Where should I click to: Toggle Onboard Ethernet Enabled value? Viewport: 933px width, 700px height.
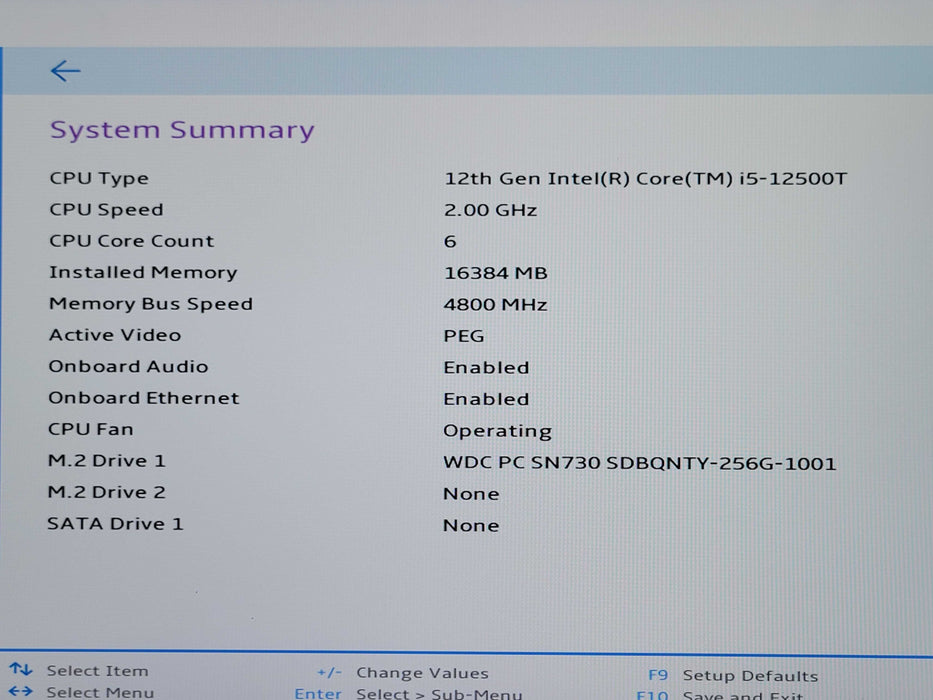[x=486, y=399]
